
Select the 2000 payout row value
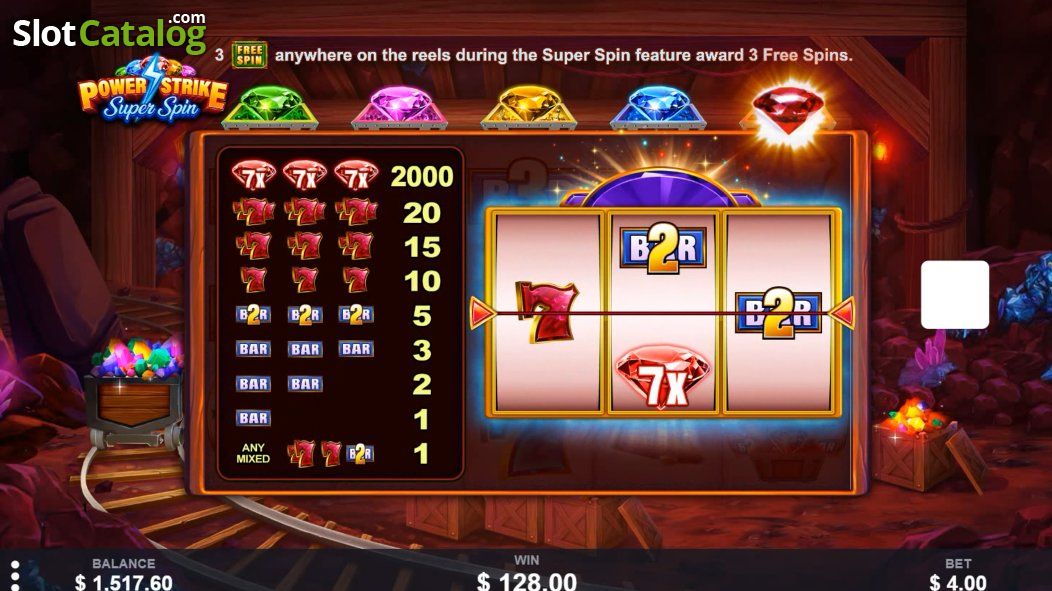tap(422, 176)
